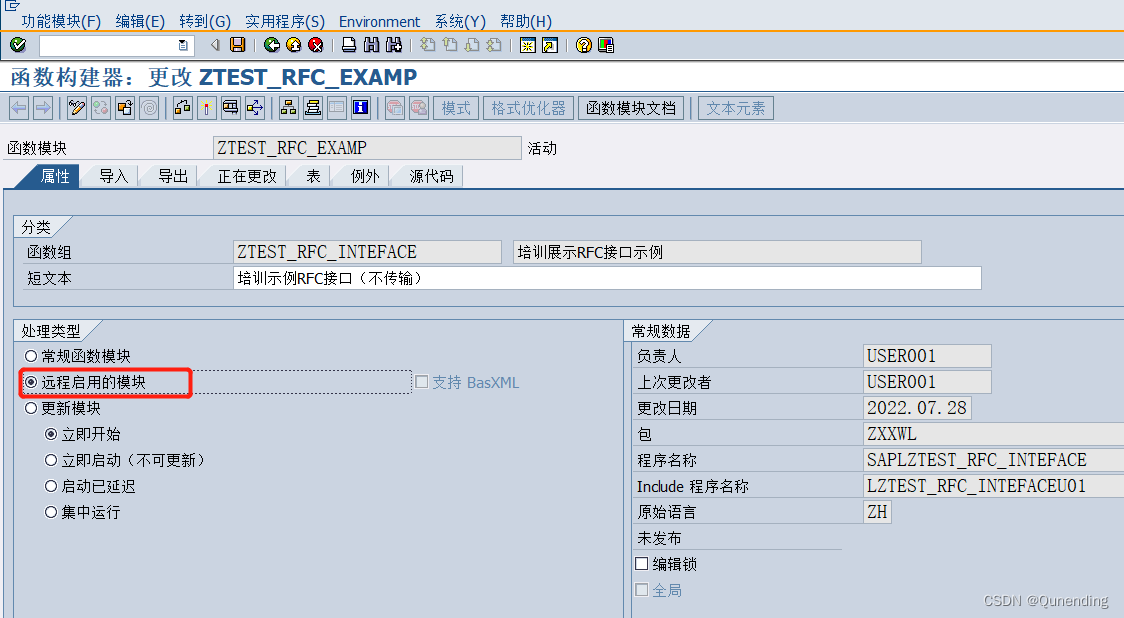Viewport: 1124px width, 618px height.
Task: Click the Where-used list icon
Action: [181, 107]
